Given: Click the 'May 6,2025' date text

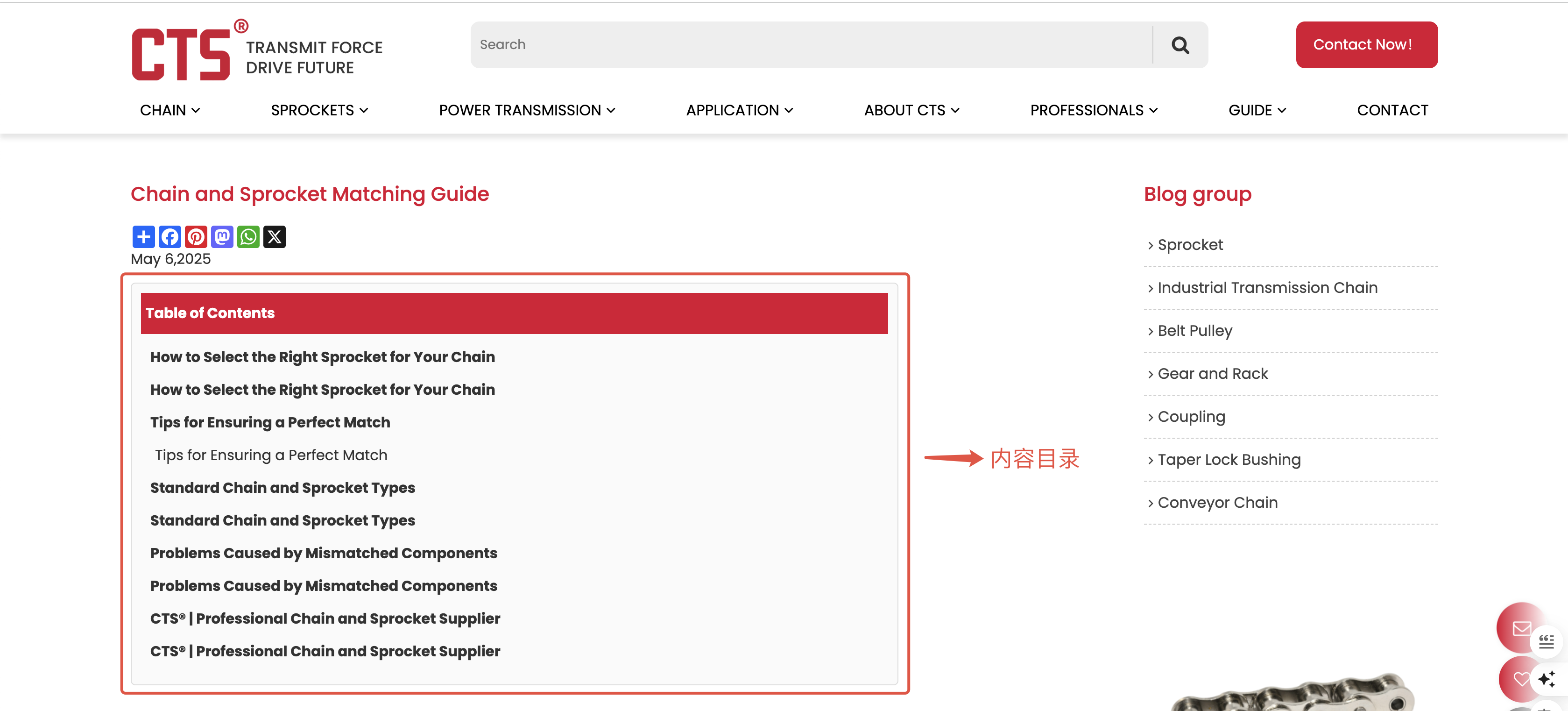Looking at the screenshot, I should [x=171, y=259].
